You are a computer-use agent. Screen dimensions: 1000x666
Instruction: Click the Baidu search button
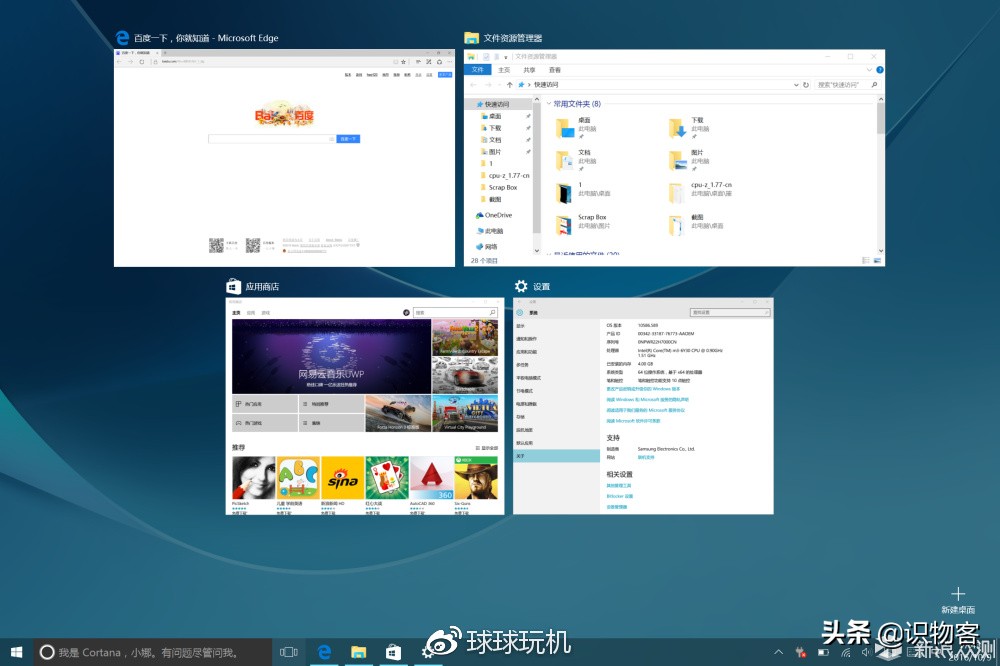(x=348, y=139)
